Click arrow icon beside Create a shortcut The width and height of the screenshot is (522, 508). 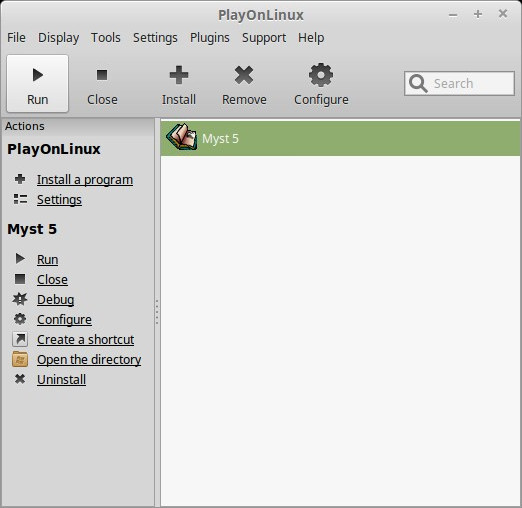(20, 339)
